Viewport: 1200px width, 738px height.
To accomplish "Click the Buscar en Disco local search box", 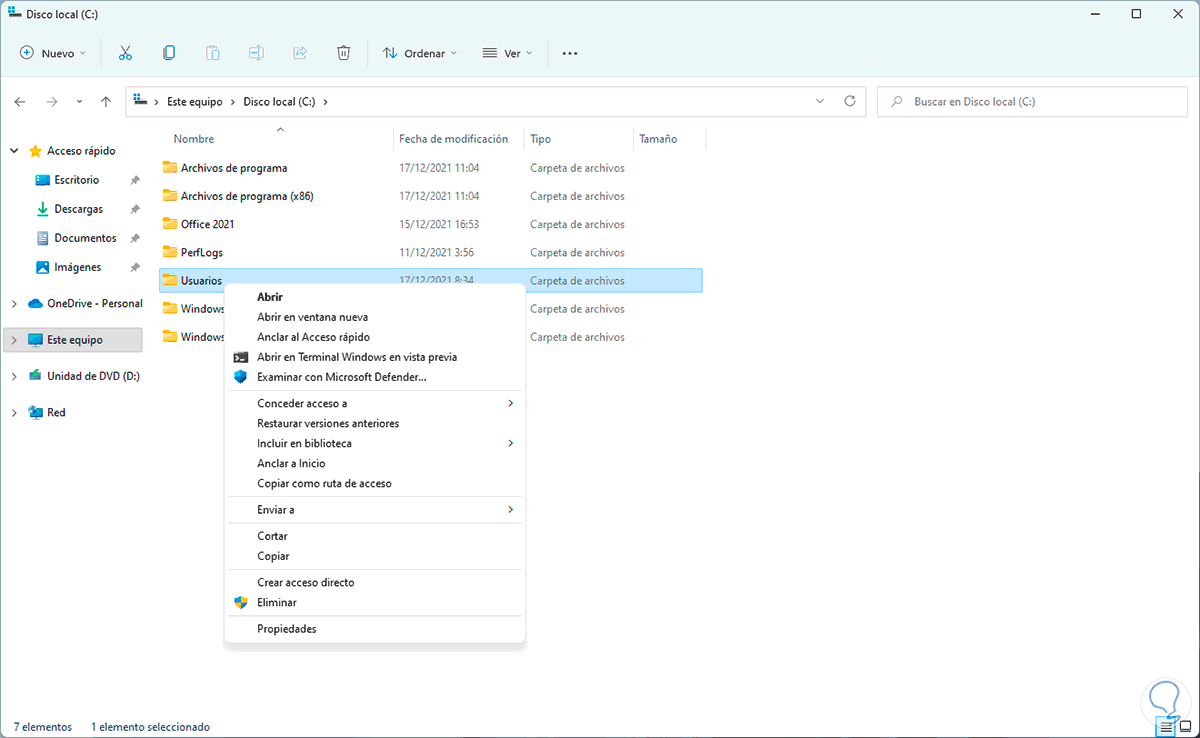I will click(1030, 101).
